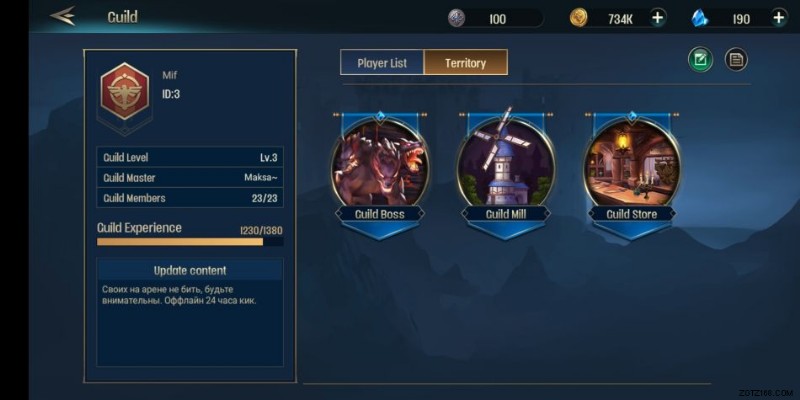Select the Territory tab
Screen dimensions: 800x400
click(465, 63)
